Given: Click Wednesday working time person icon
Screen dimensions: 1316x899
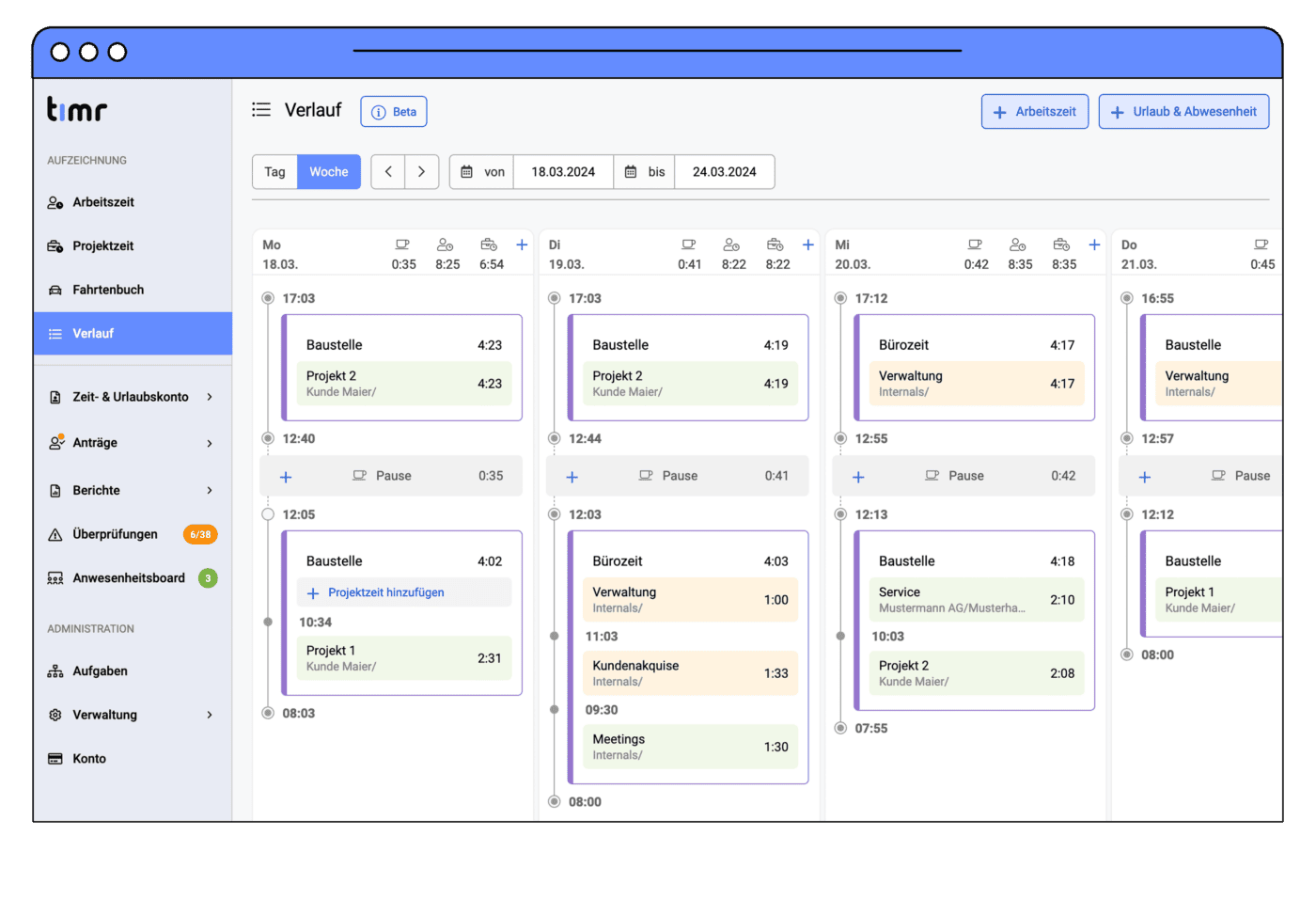Looking at the screenshot, I should pyautogui.click(x=1018, y=244).
